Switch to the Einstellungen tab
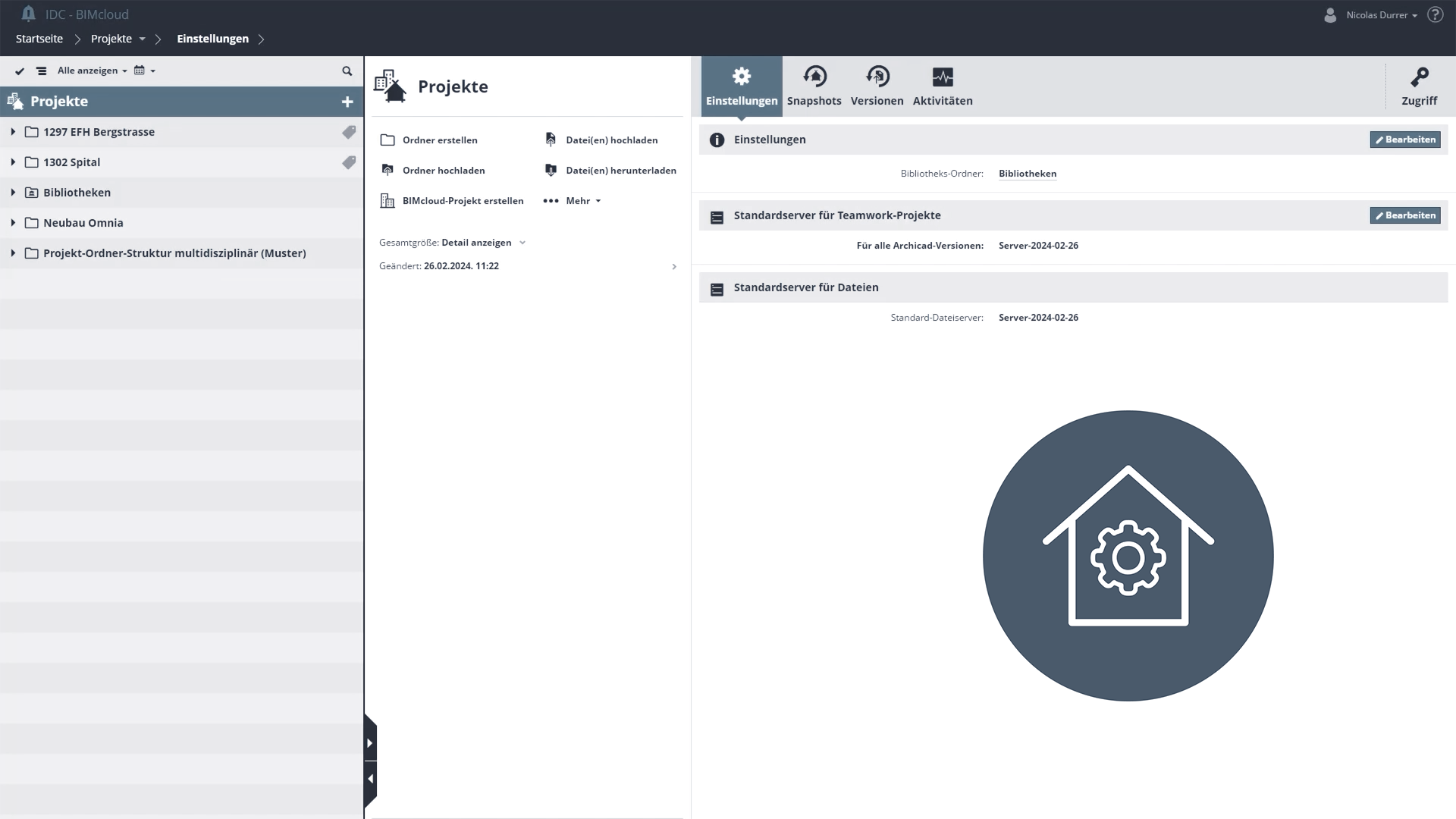 (x=742, y=86)
